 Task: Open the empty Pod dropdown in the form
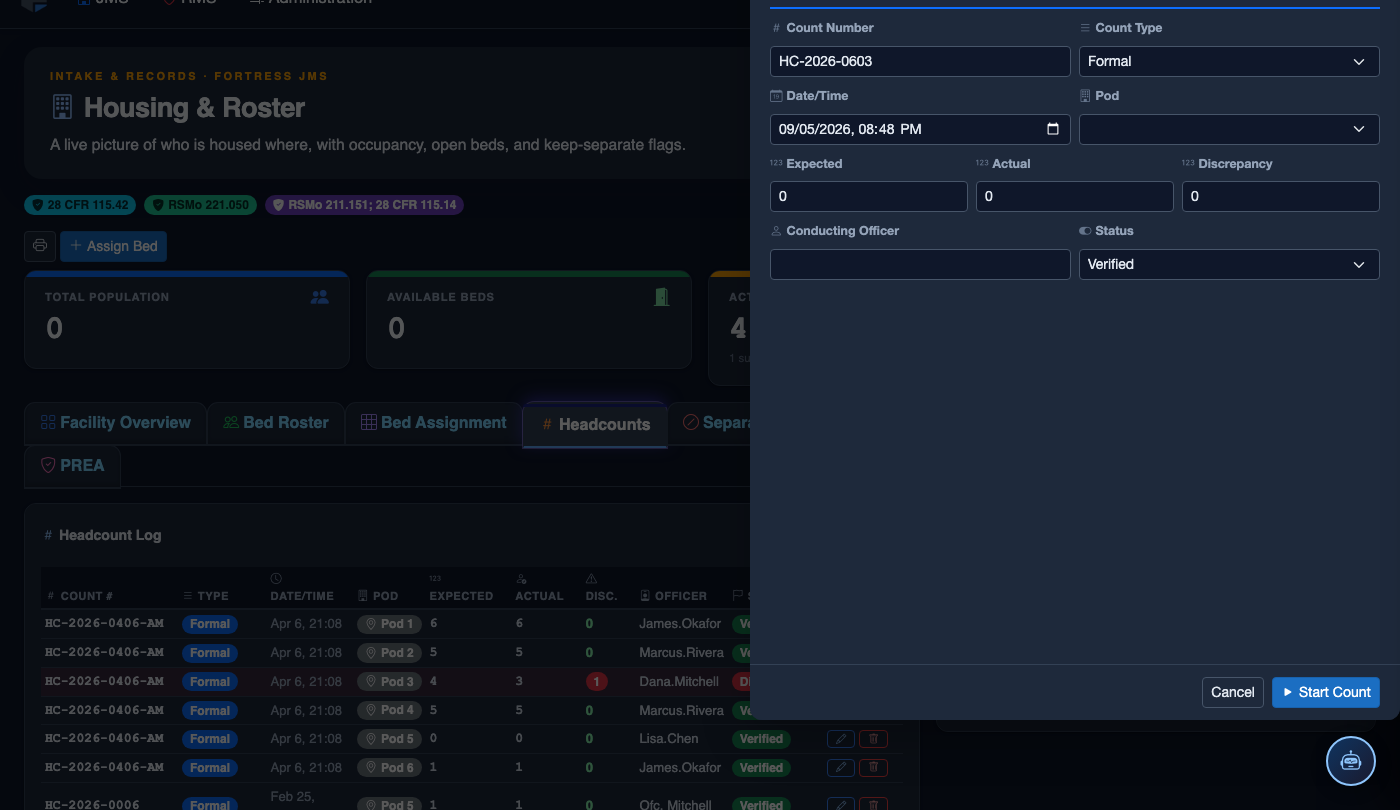pos(1229,129)
